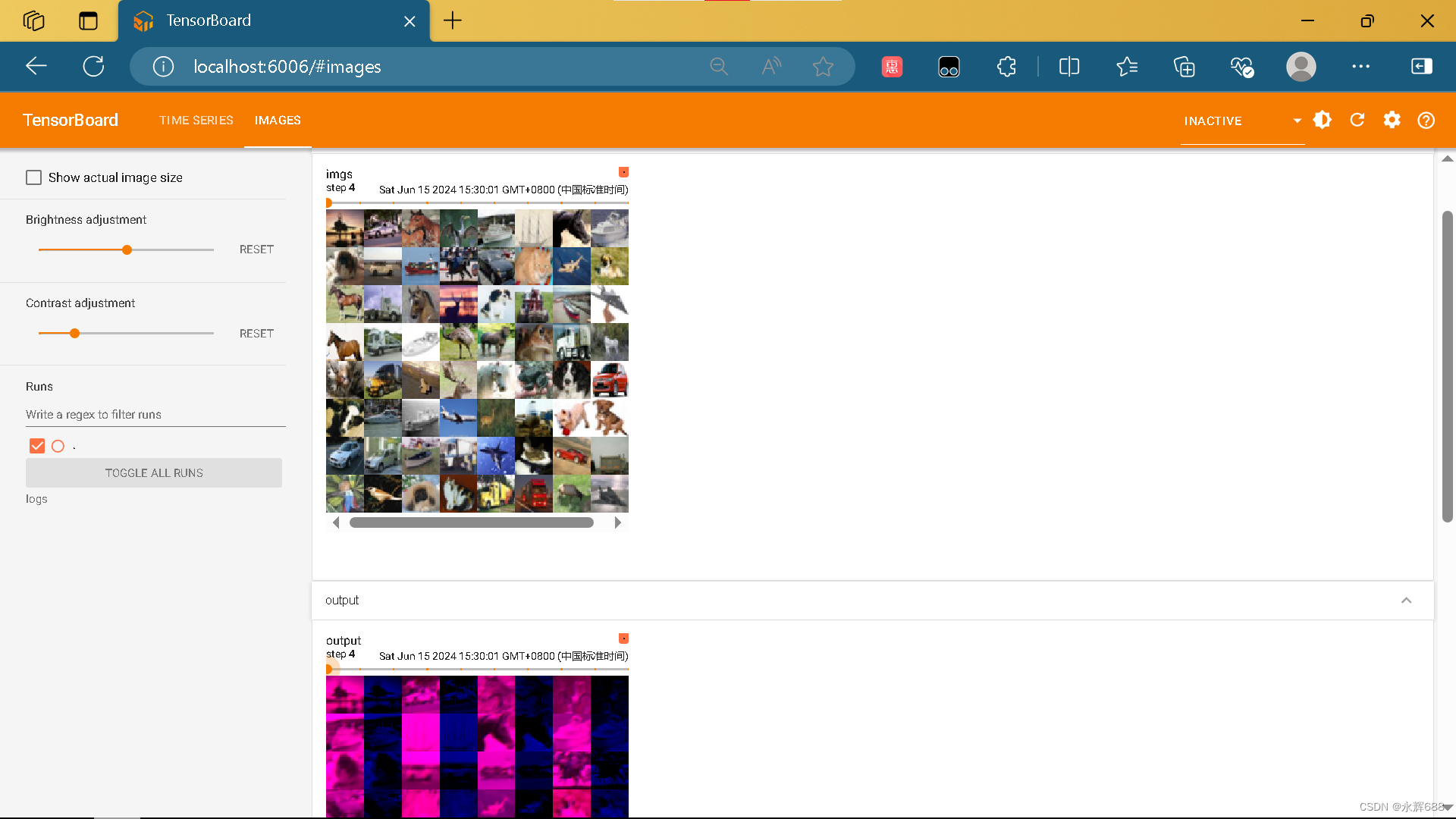Open the INACTIVE plugins dropdown
This screenshot has height=819, width=1456.
coord(1242,121)
